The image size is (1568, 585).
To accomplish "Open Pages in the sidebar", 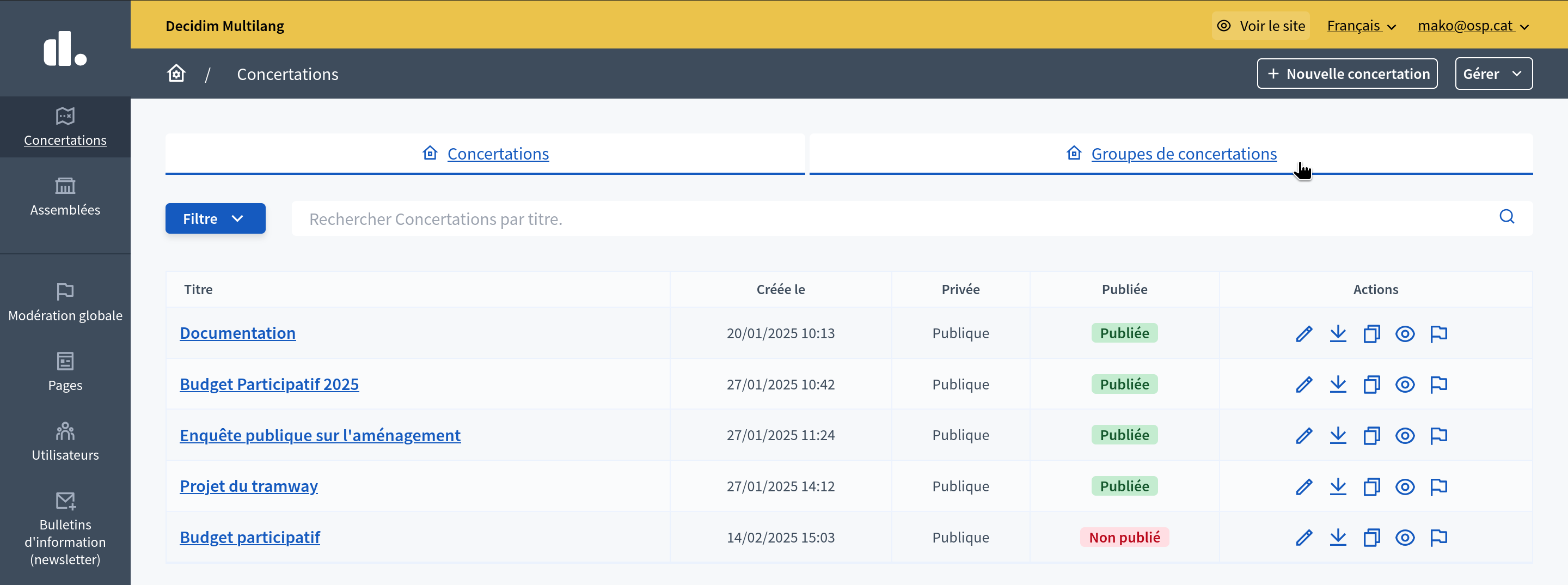I will tap(65, 372).
